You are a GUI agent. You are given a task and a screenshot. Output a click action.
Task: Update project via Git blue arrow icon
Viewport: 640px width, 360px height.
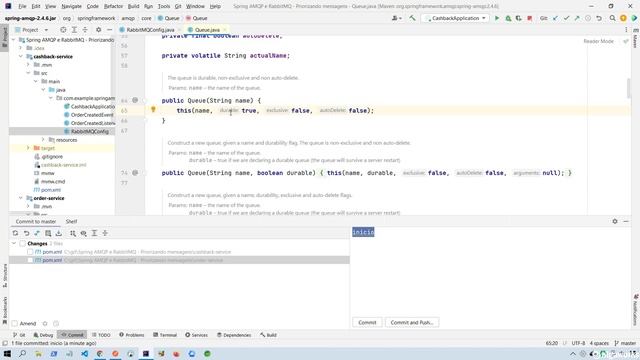(556, 18)
